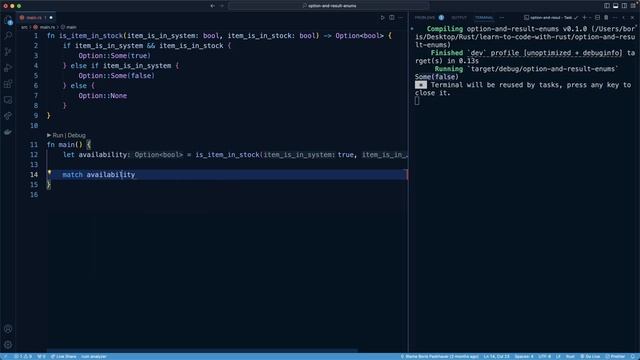
Task: Click line number 14 in gutter
Action: point(33,175)
